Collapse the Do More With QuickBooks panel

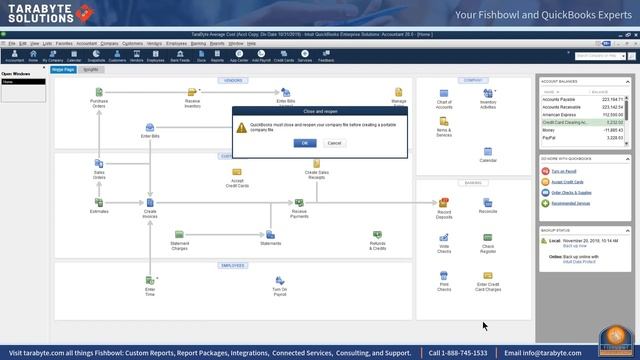coord(627,158)
